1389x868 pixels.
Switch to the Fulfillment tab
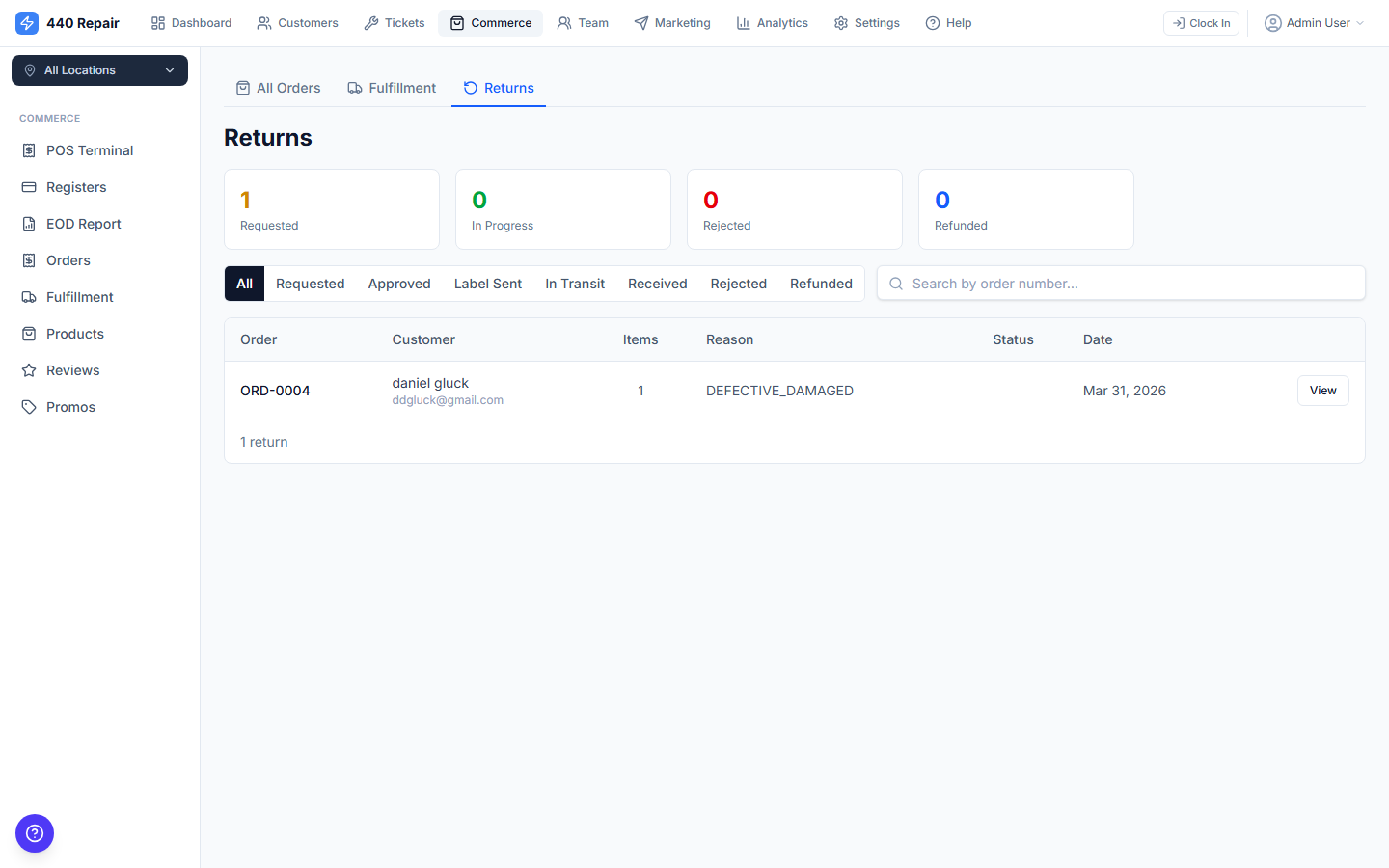[x=392, y=88]
